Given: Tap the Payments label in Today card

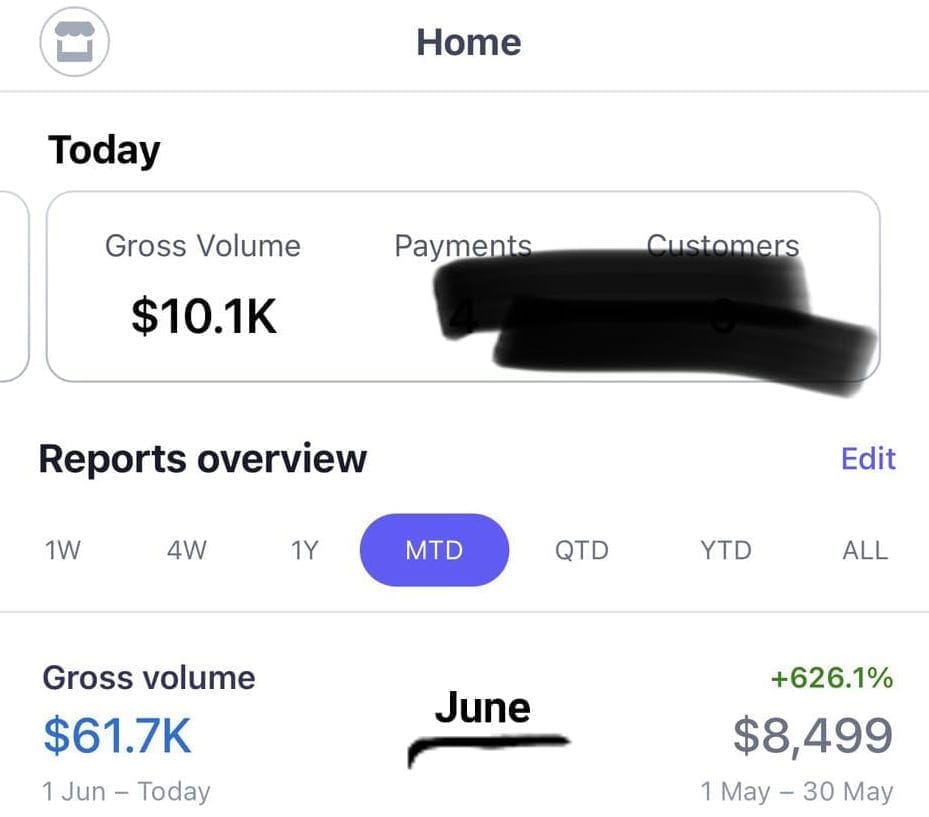Looking at the screenshot, I should tap(462, 246).
